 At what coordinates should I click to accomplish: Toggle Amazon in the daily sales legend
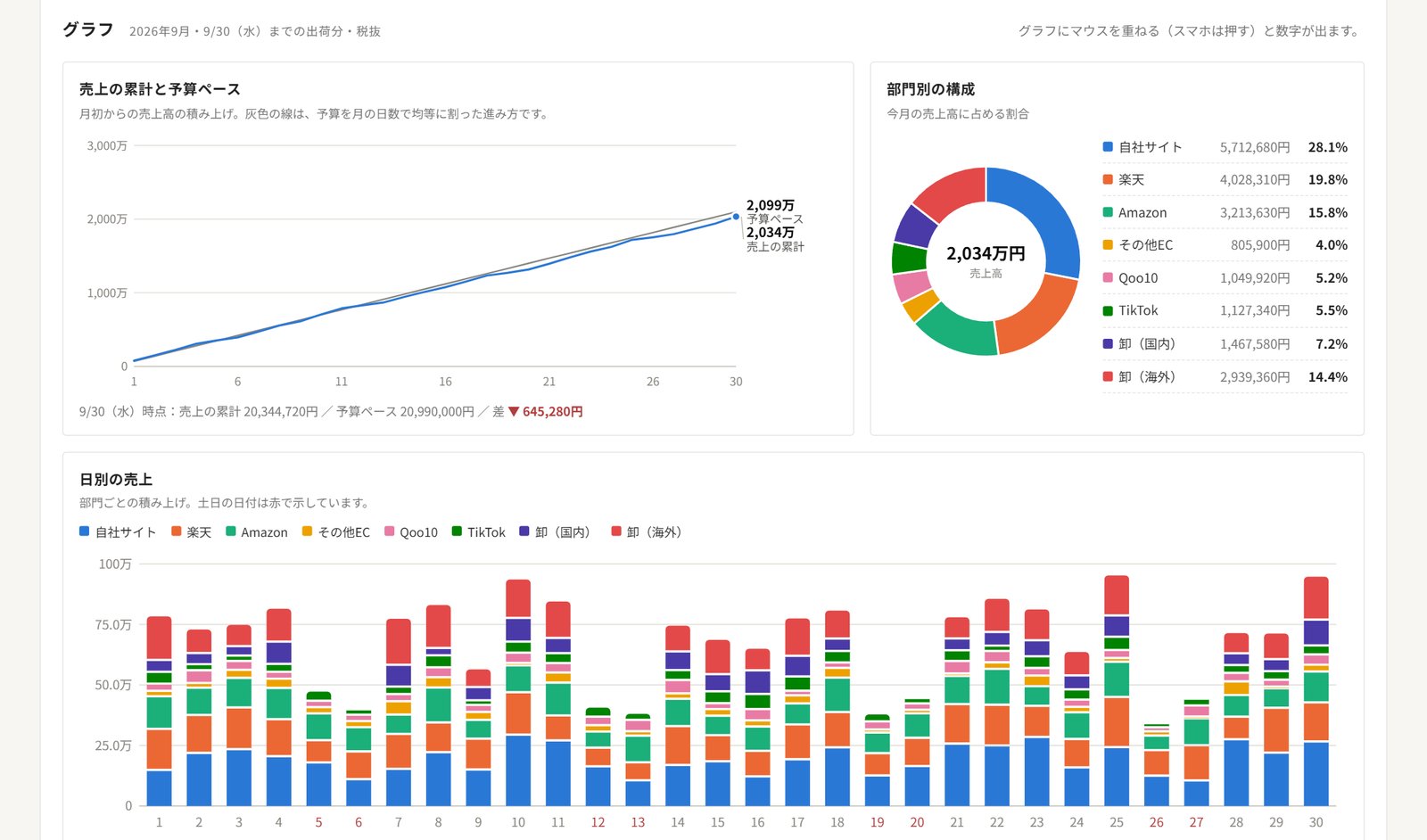pyautogui.click(x=257, y=532)
